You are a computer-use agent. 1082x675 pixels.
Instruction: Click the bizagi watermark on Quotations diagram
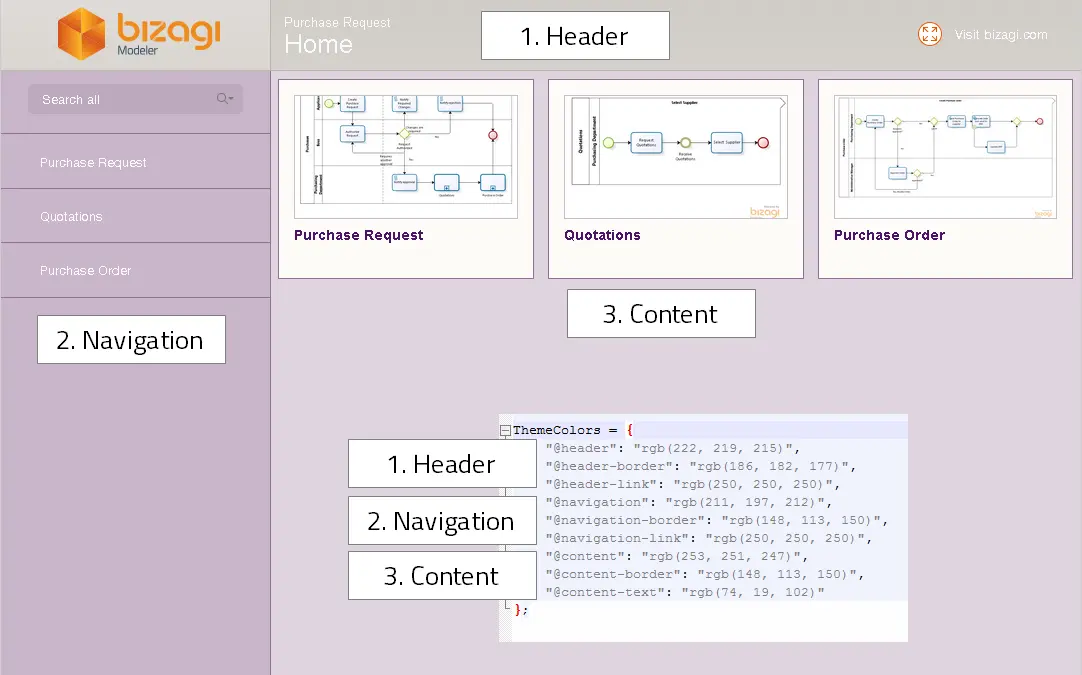click(x=765, y=211)
